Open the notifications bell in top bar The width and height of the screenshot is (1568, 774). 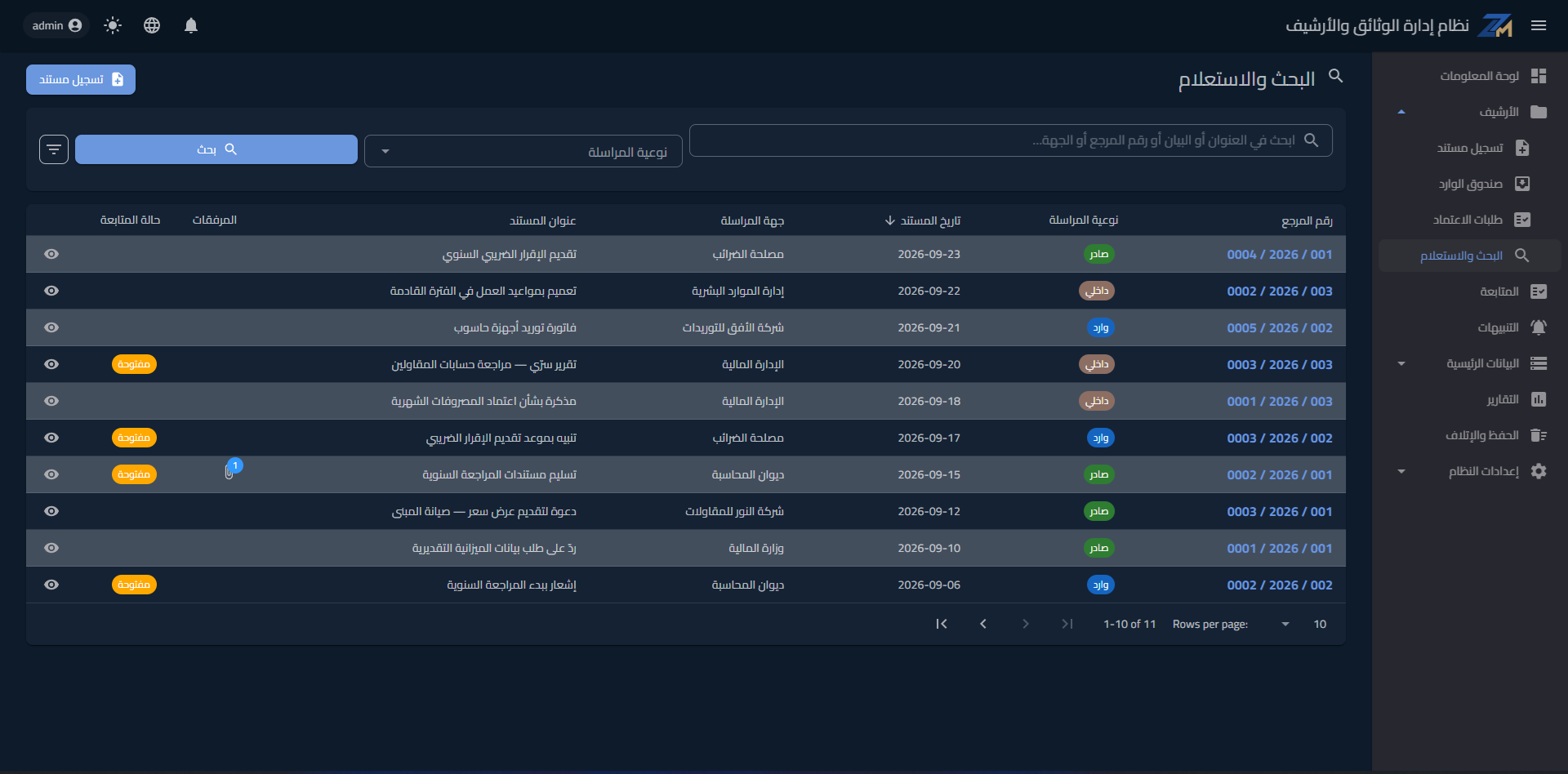(x=191, y=25)
